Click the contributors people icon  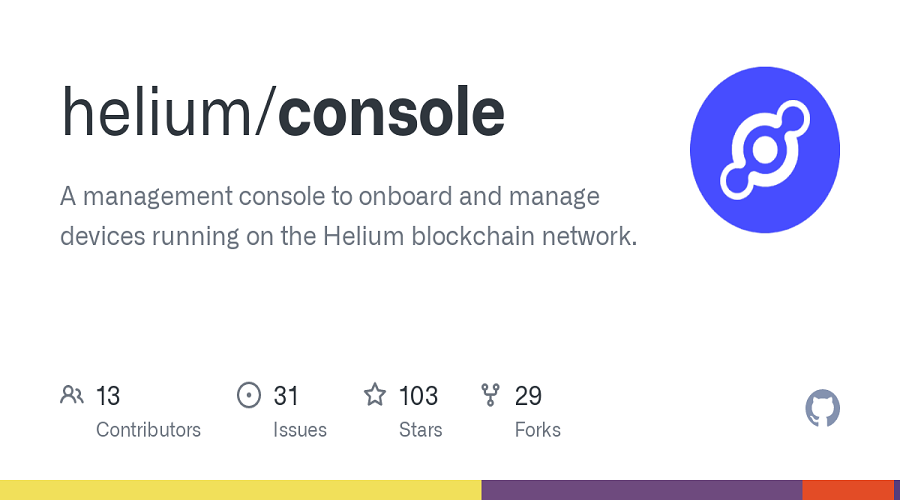coord(72,395)
